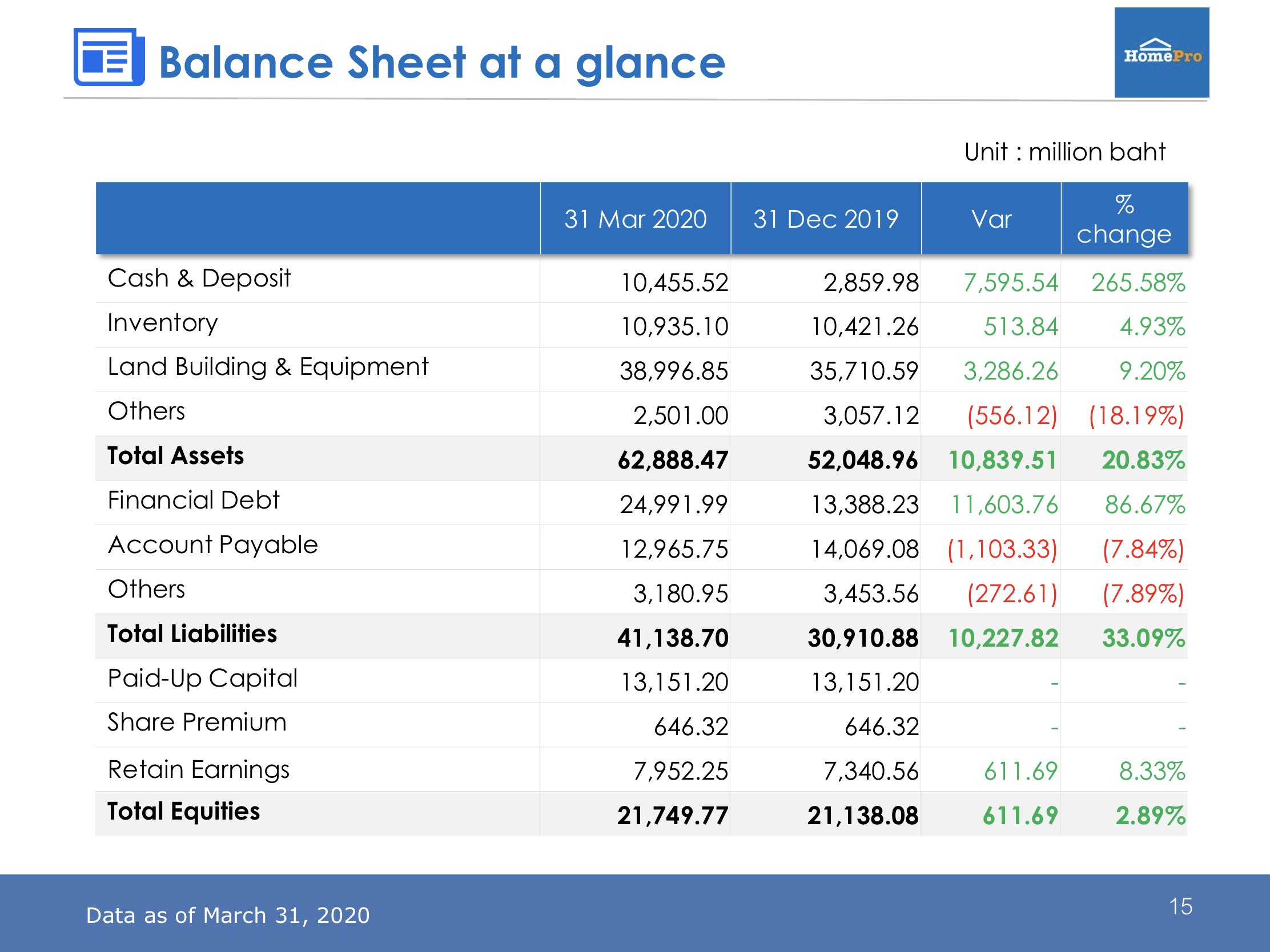Viewport: 1270px width, 952px height.
Task: Click the Data as of March 31, 2020 footer
Action: tap(228, 915)
